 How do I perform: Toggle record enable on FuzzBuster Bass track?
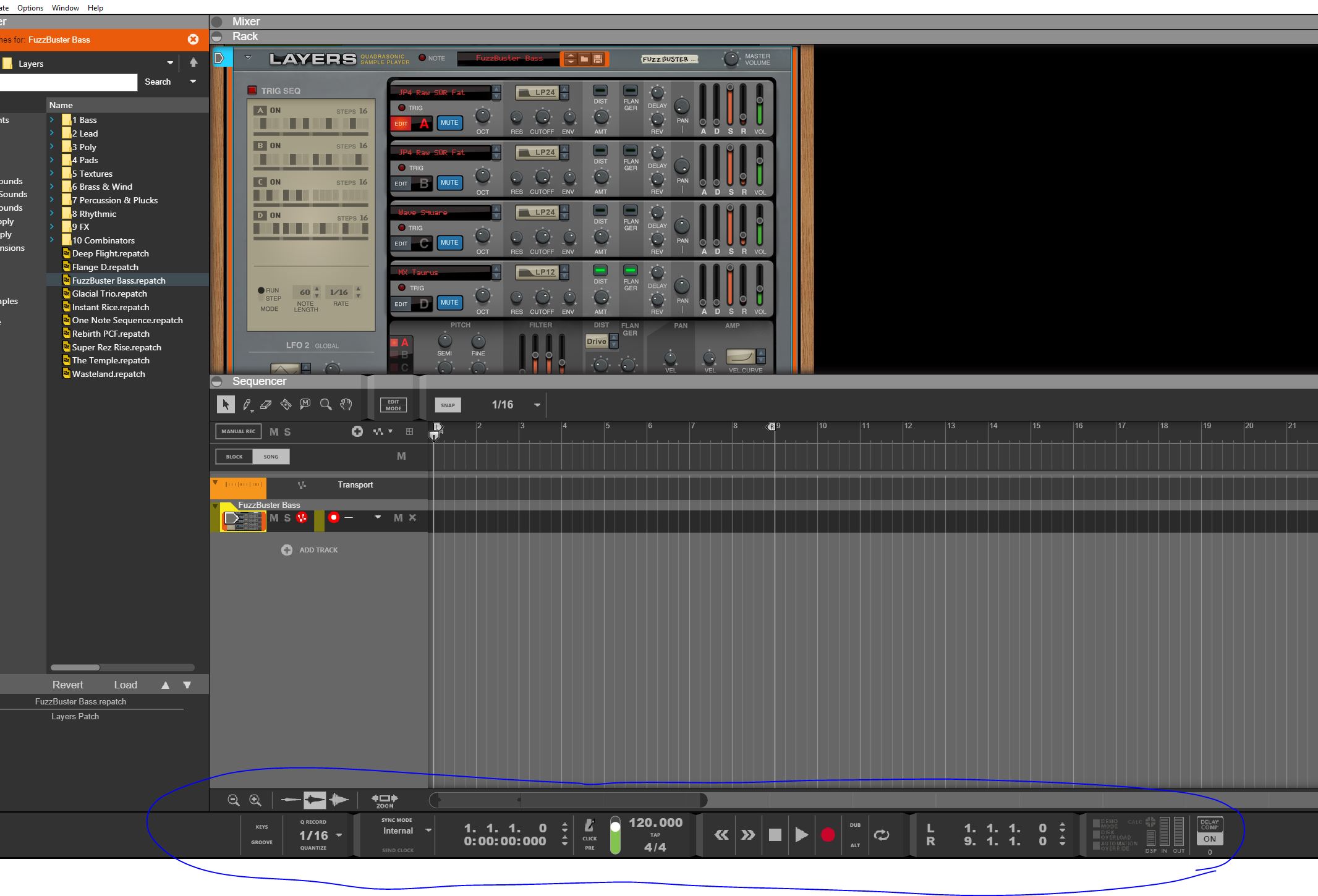point(334,518)
